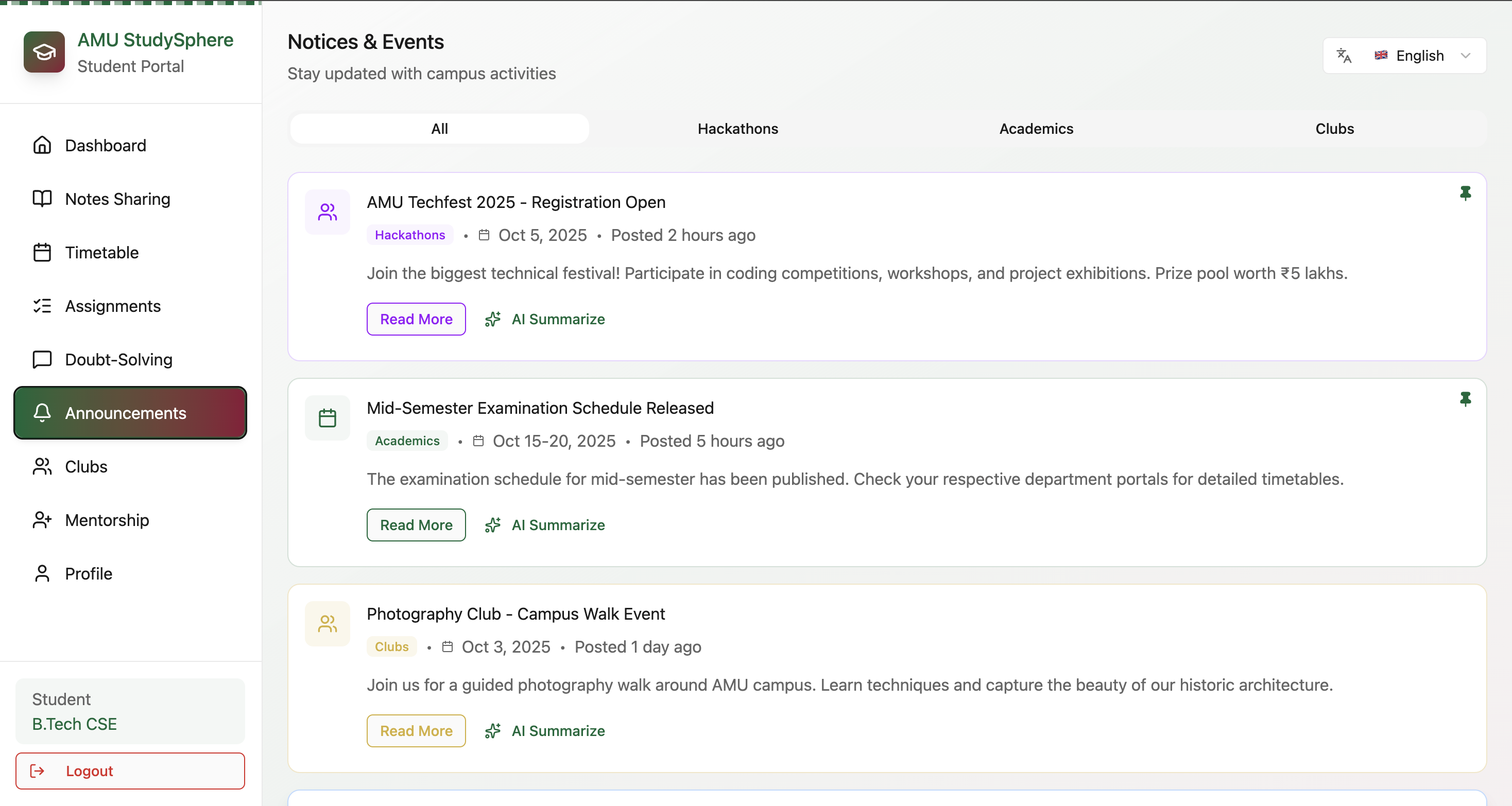Click the calendar icon on Mid-Semester Examination card

(327, 417)
